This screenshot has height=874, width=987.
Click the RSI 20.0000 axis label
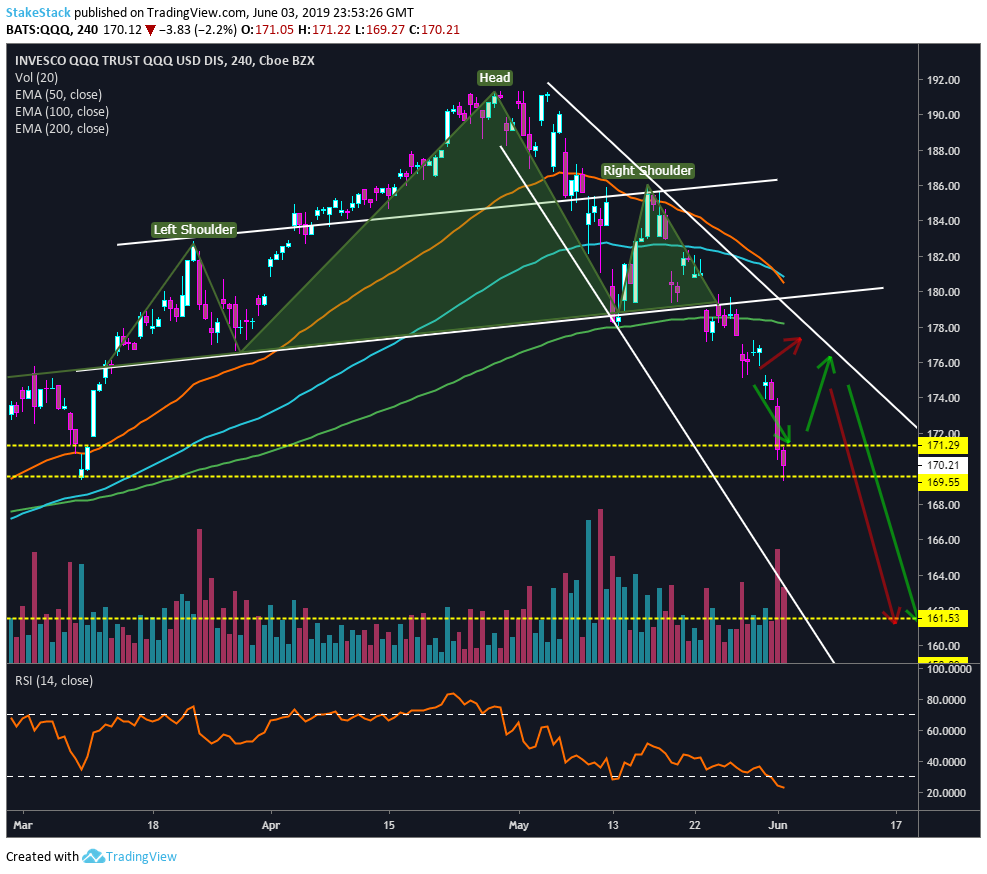point(946,793)
